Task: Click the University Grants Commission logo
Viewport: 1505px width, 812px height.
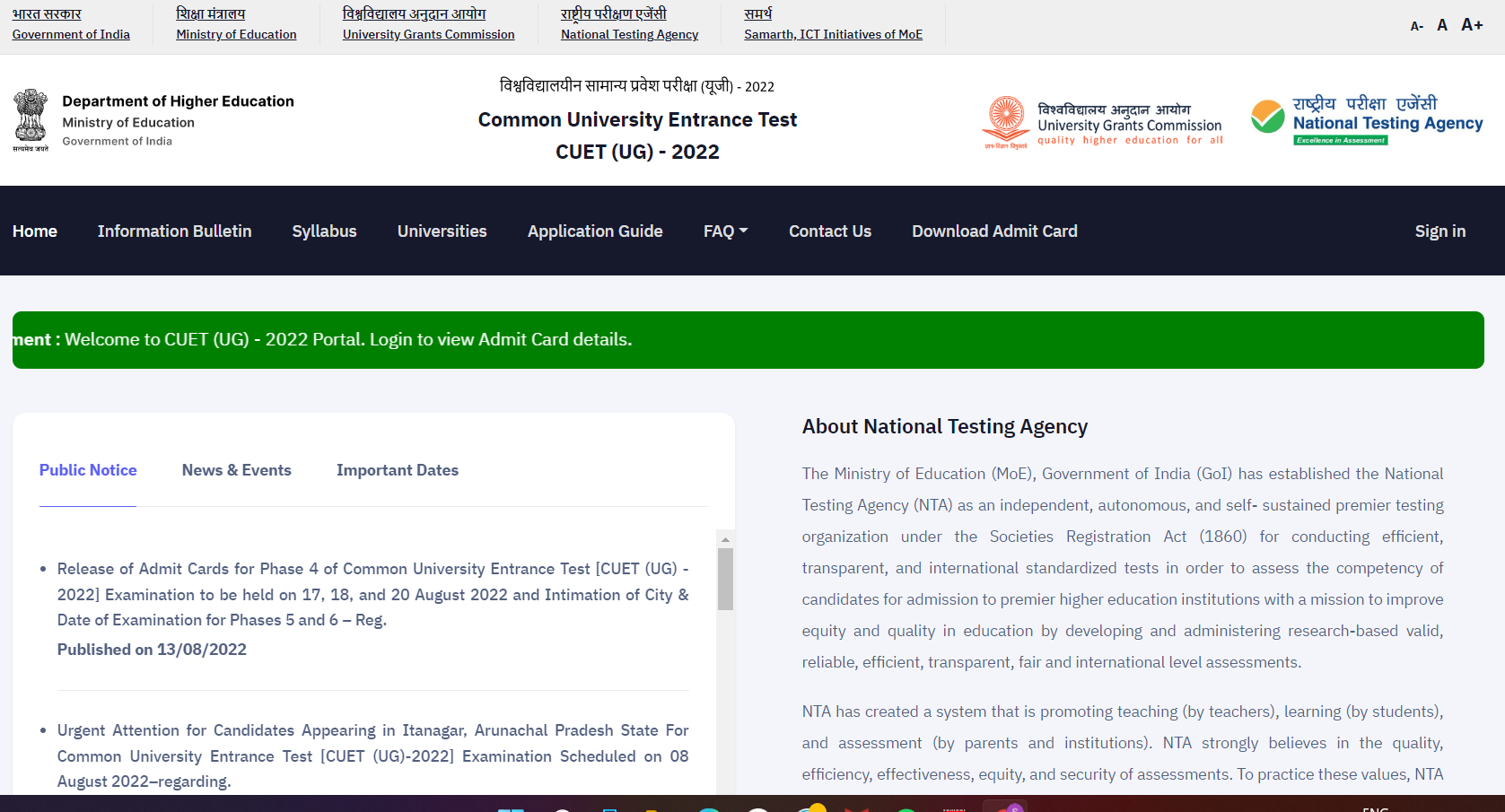Action: click(x=1102, y=121)
